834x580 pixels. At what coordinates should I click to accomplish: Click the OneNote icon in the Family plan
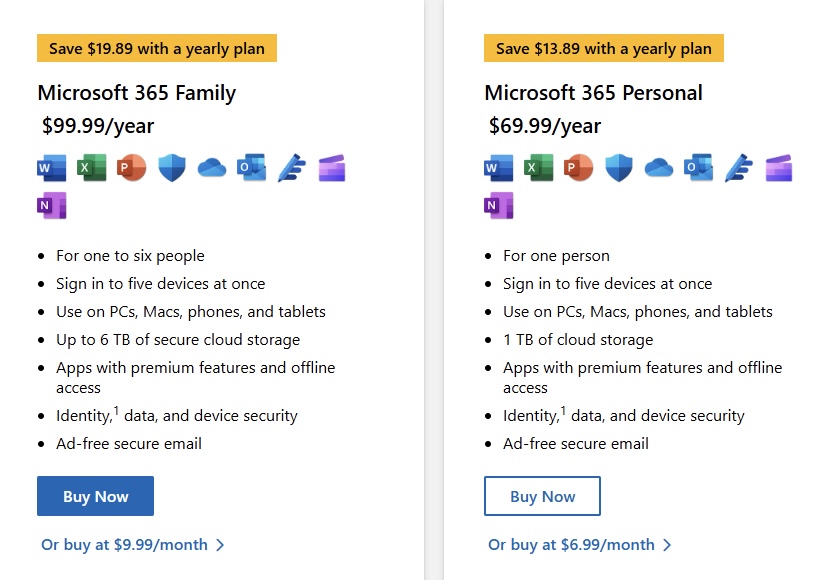tap(52, 205)
